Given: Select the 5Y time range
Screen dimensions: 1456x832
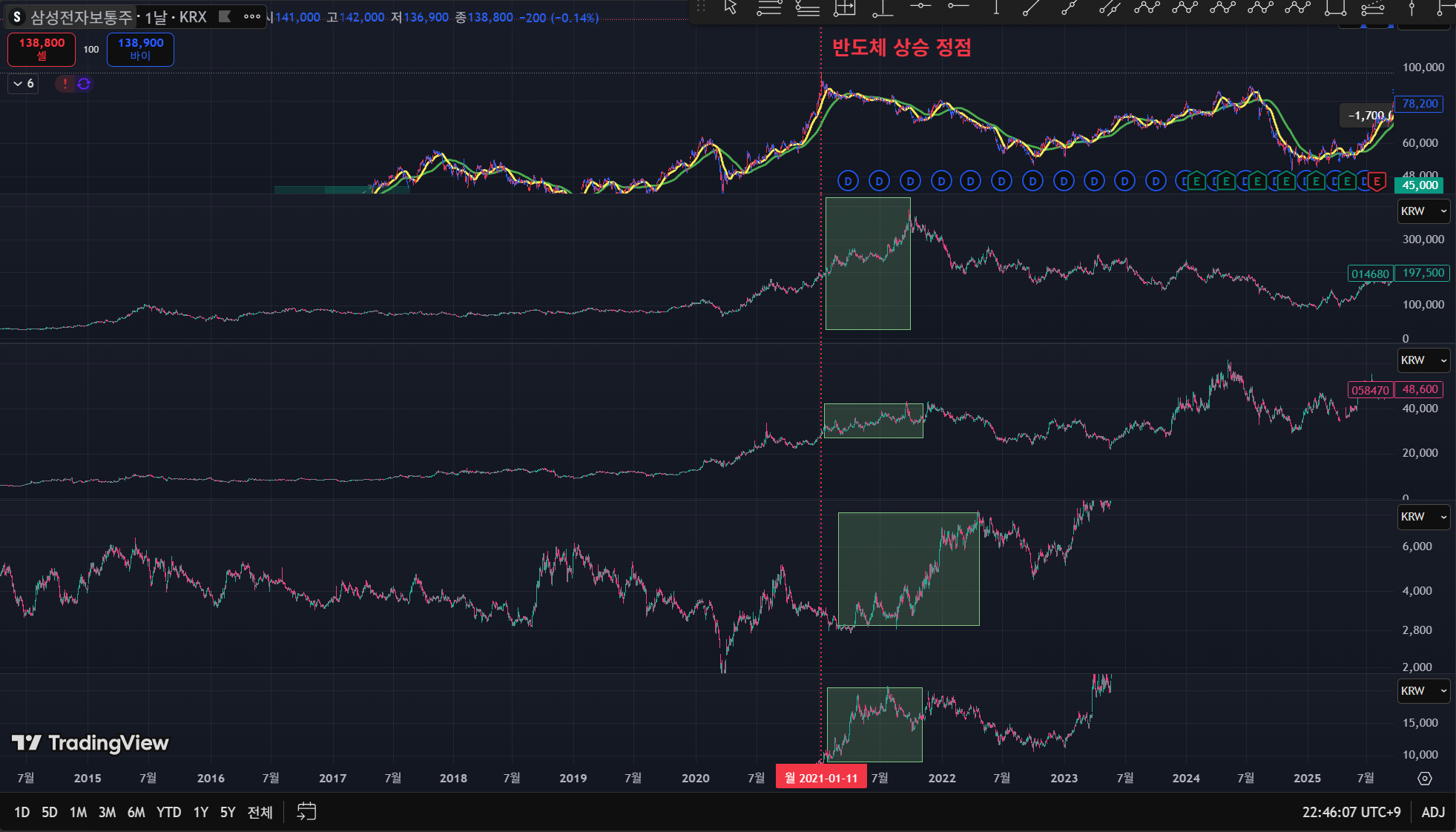Looking at the screenshot, I should [x=228, y=812].
